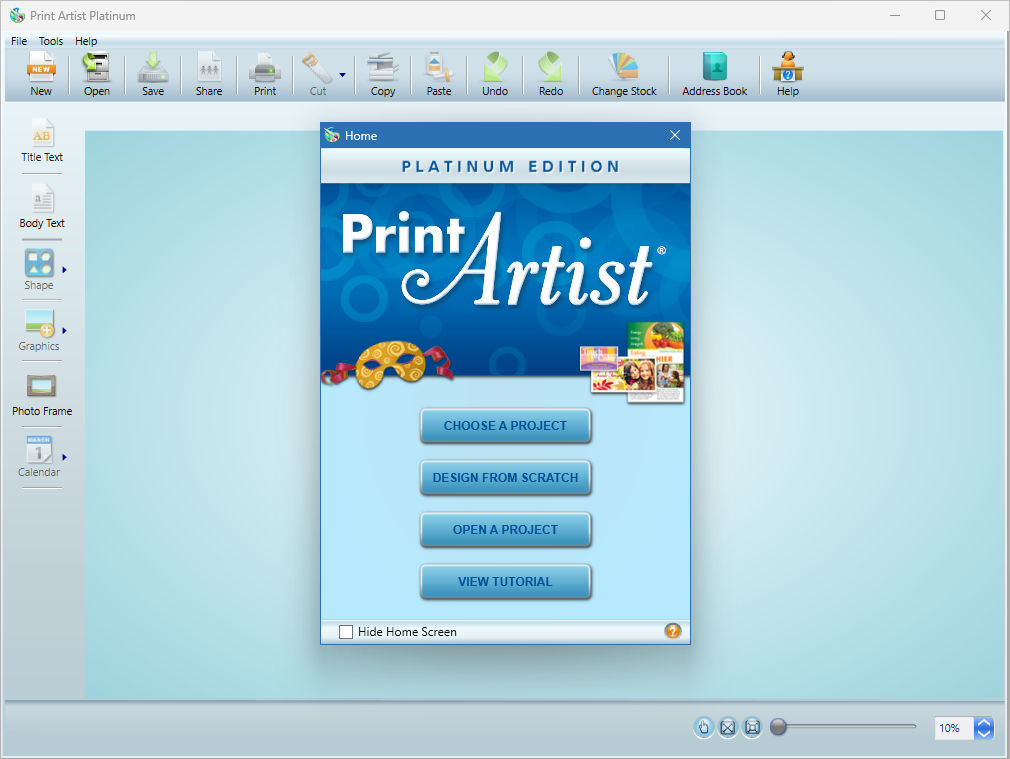The image size is (1010, 759).
Task: Click the orange help icon in Home dialog
Action: [672, 631]
